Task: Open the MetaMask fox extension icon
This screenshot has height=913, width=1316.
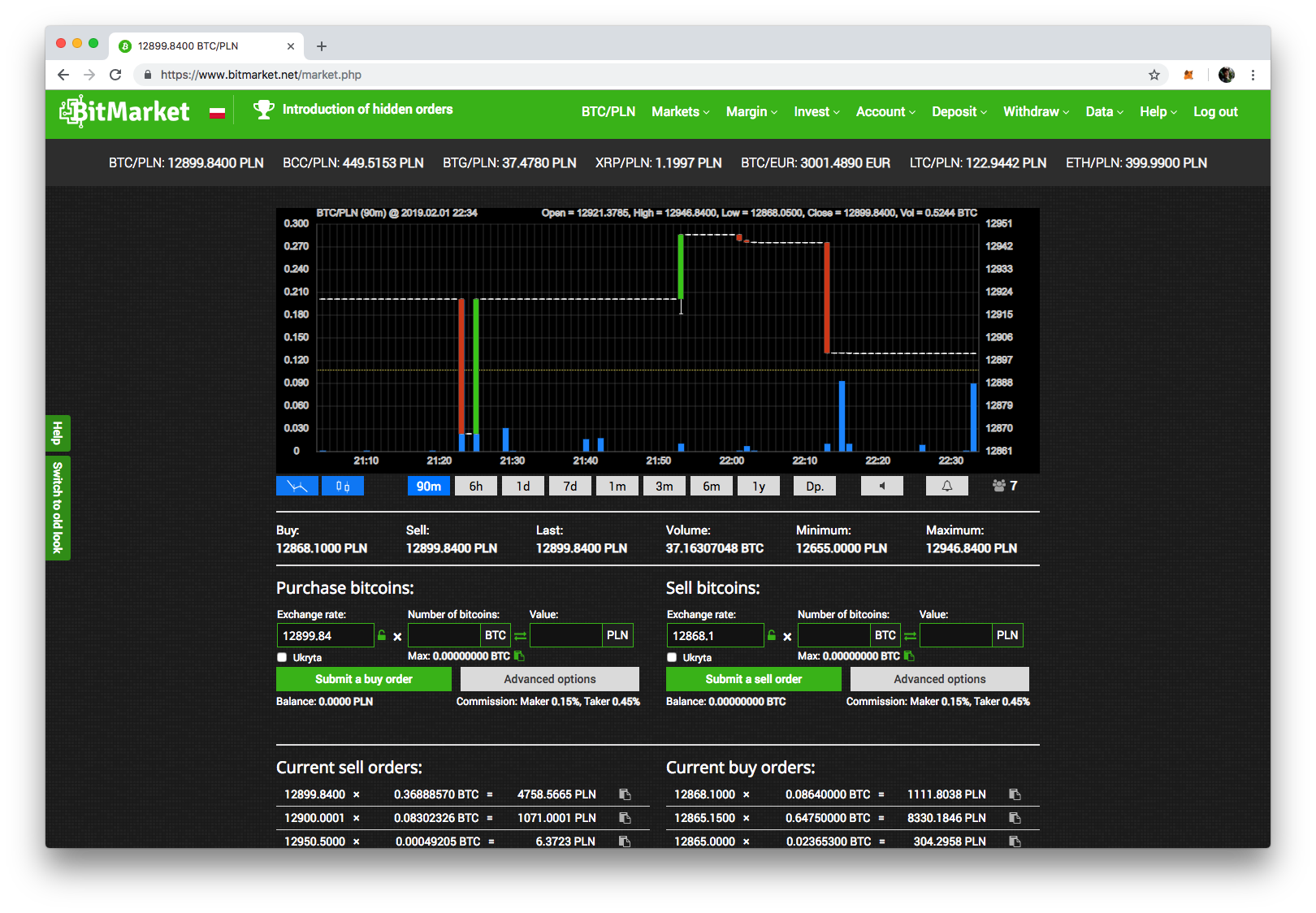Action: (1188, 75)
